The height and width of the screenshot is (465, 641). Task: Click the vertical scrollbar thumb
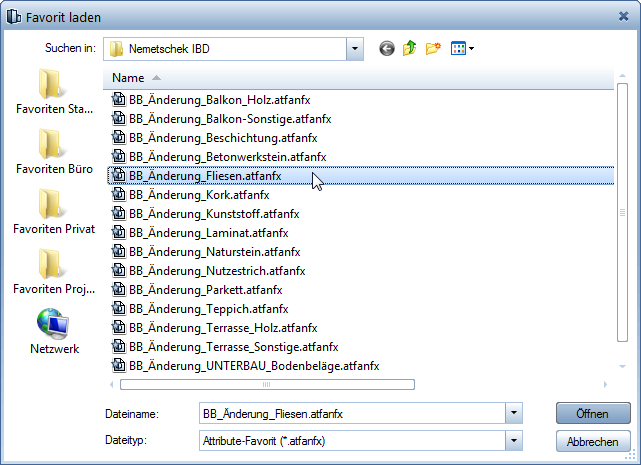pos(622,212)
